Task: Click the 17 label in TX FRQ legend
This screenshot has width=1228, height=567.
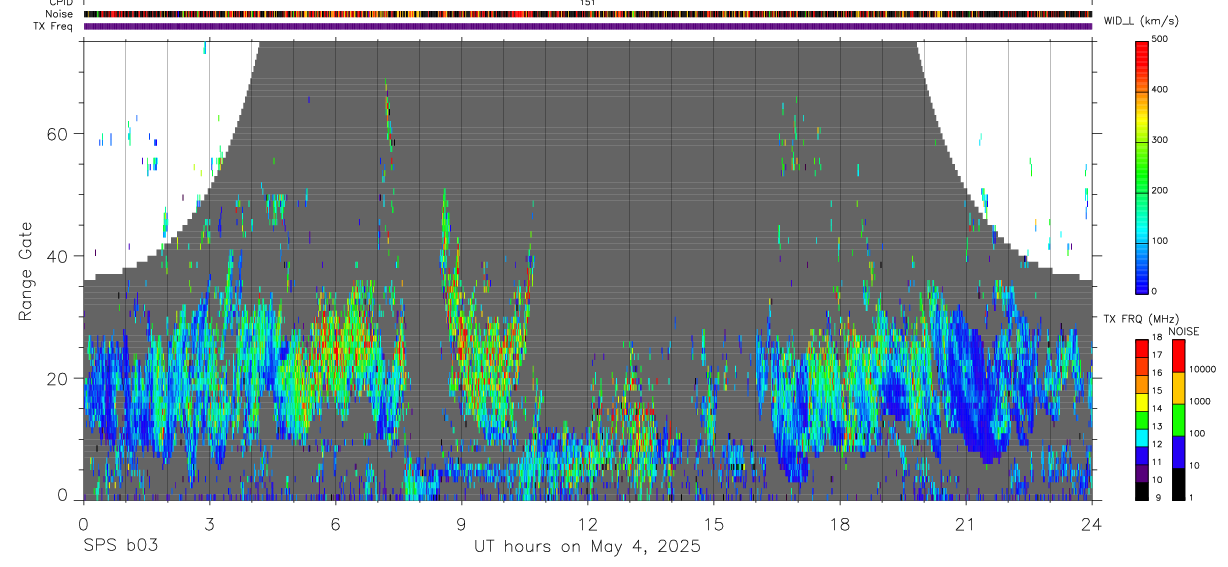Action: [x=1156, y=355]
